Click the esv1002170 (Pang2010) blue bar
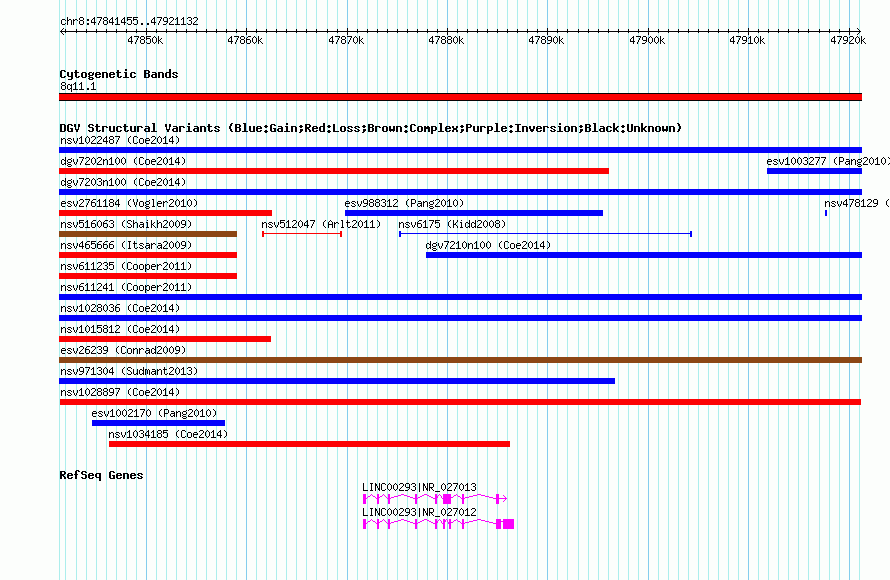The height and width of the screenshot is (580, 890). [x=158, y=423]
